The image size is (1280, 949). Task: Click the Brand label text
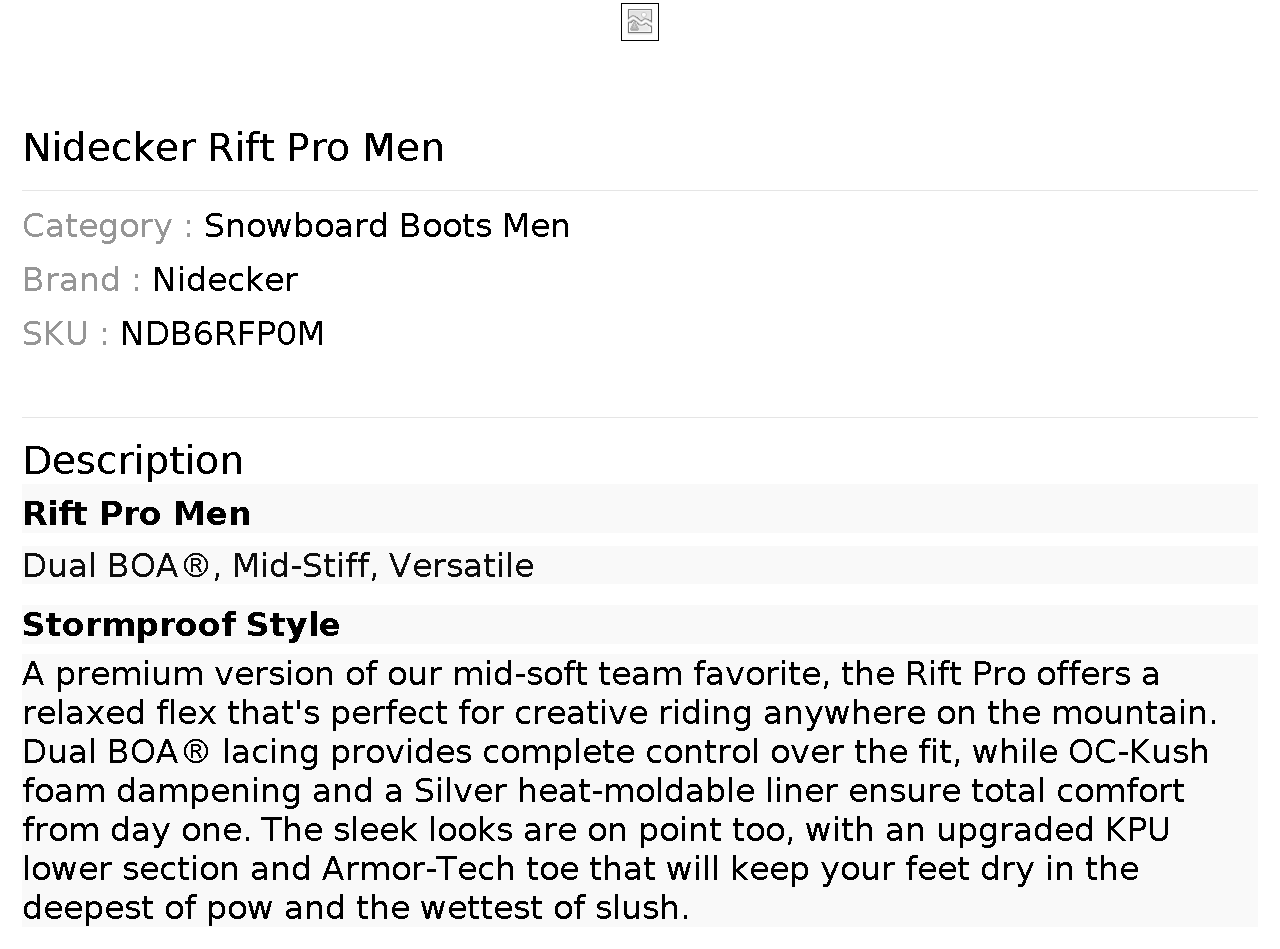pos(71,280)
